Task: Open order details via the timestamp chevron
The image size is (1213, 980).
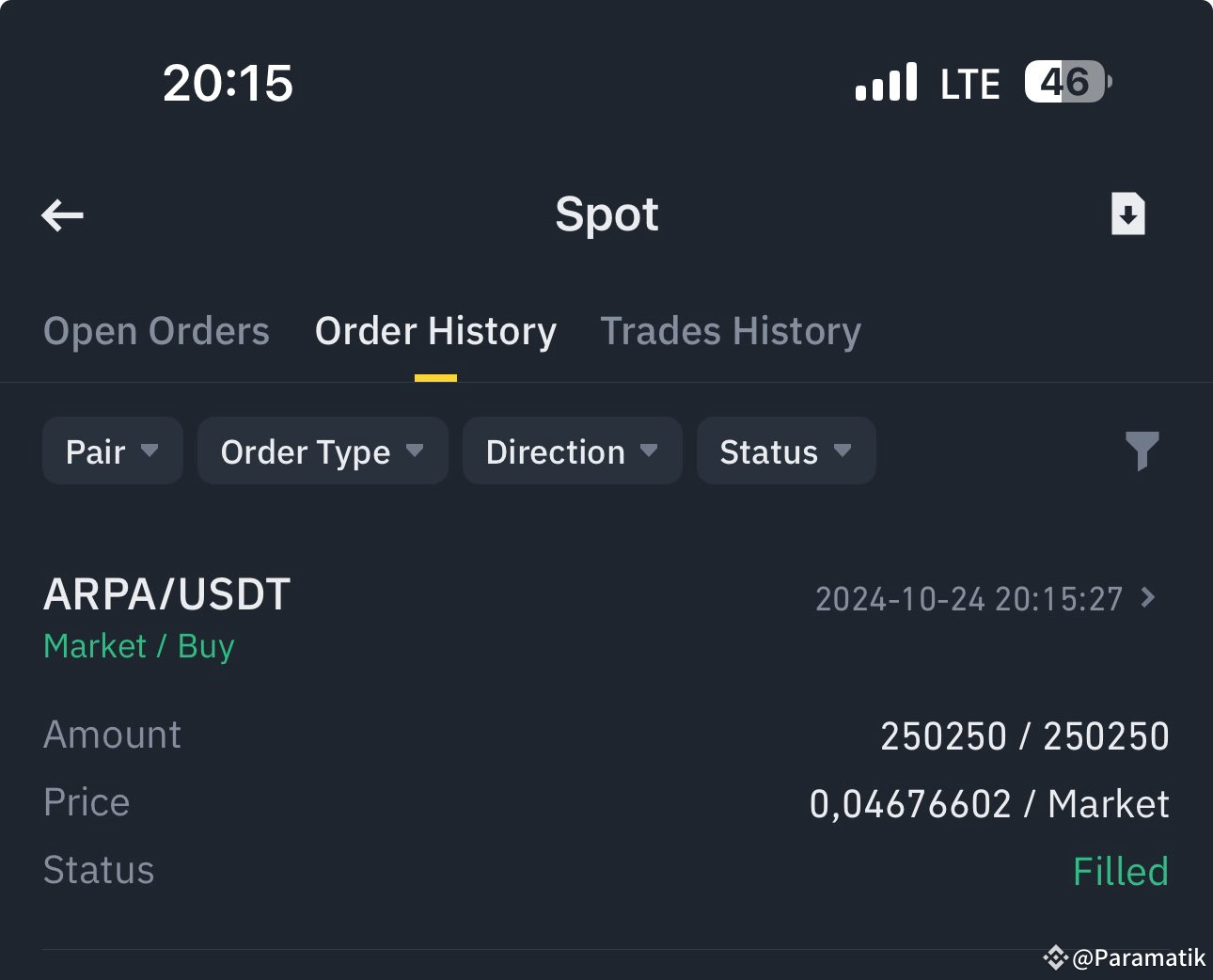Action: [x=1145, y=599]
